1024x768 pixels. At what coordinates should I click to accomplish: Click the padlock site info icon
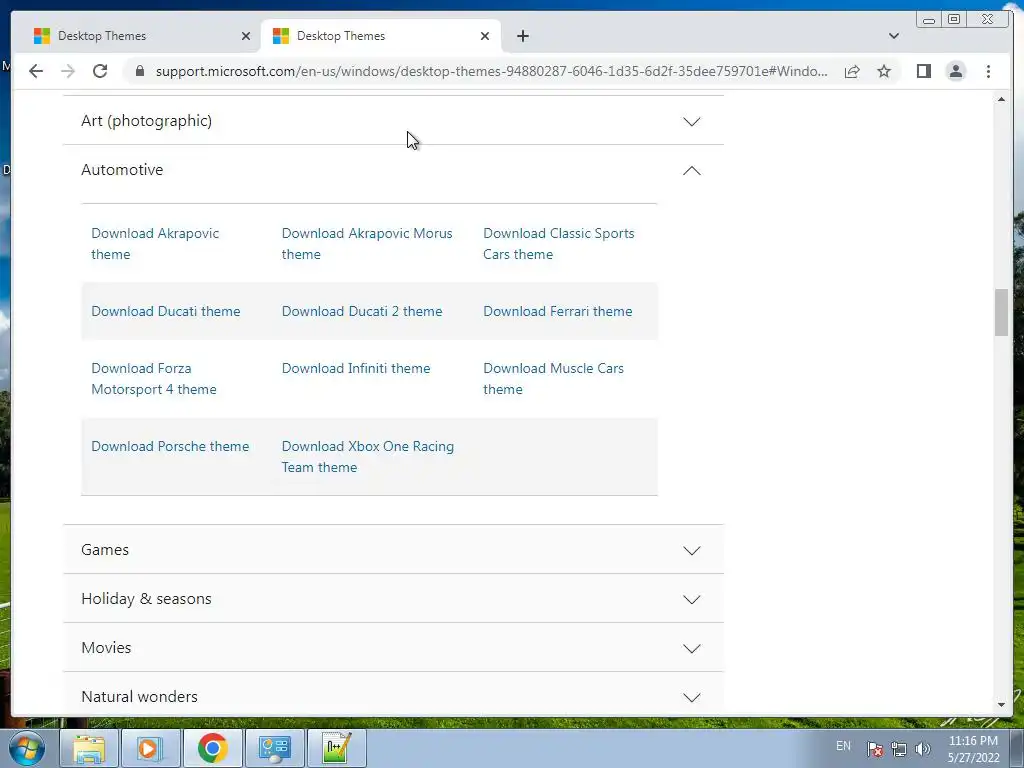pyautogui.click(x=139, y=71)
